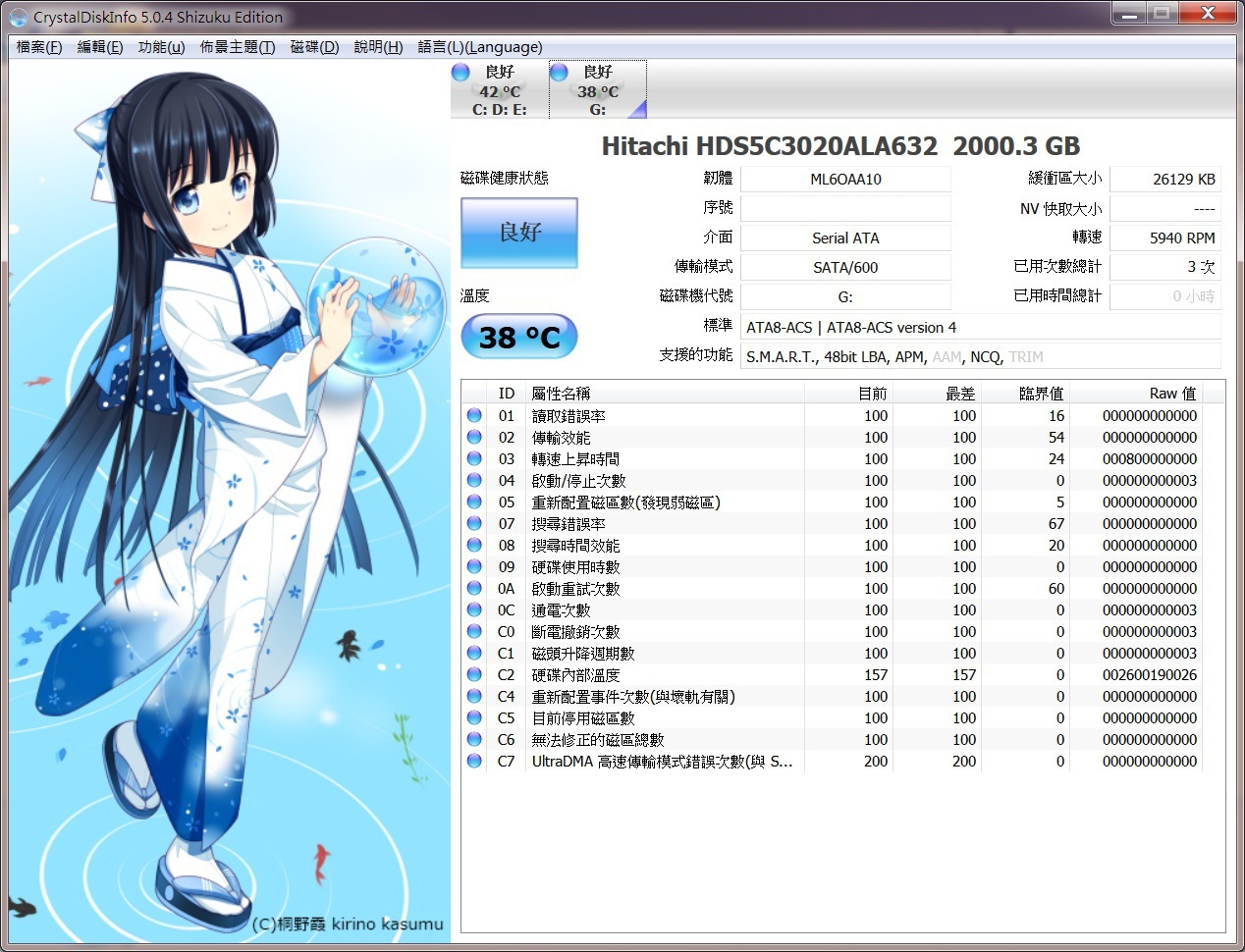Click the Raw 值 column header

pyautogui.click(x=1135, y=393)
